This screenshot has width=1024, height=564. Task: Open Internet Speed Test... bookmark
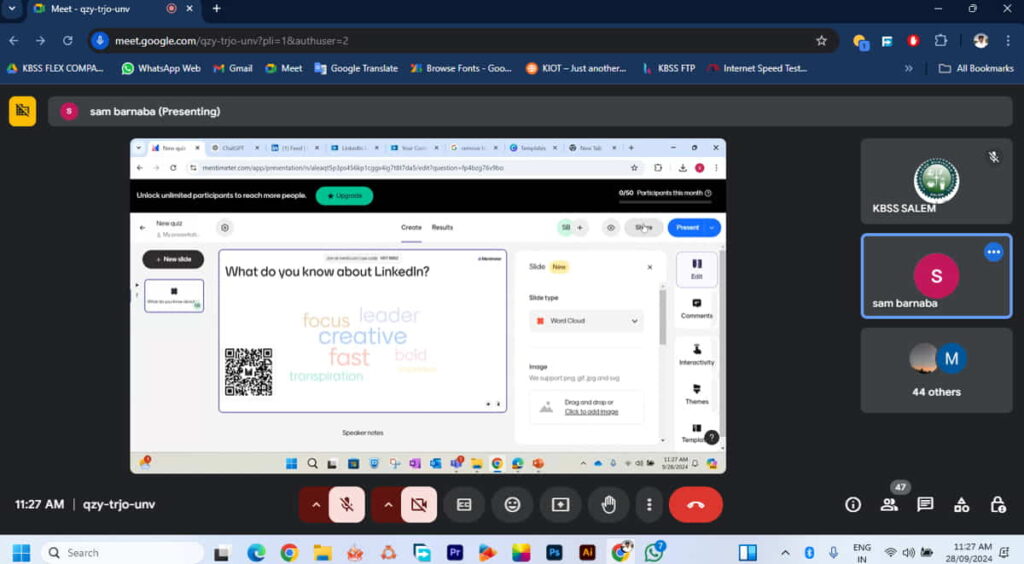[x=758, y=68]
